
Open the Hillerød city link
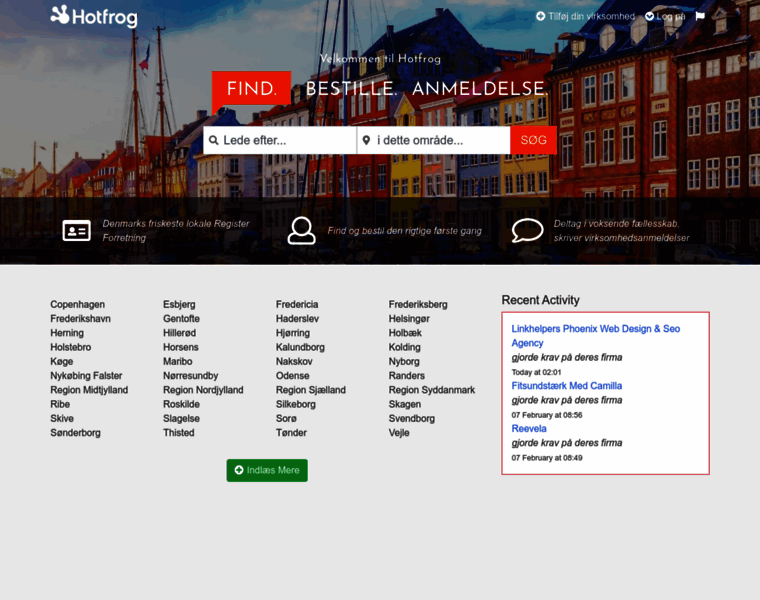pyautogui.click(x=179, y=333)
